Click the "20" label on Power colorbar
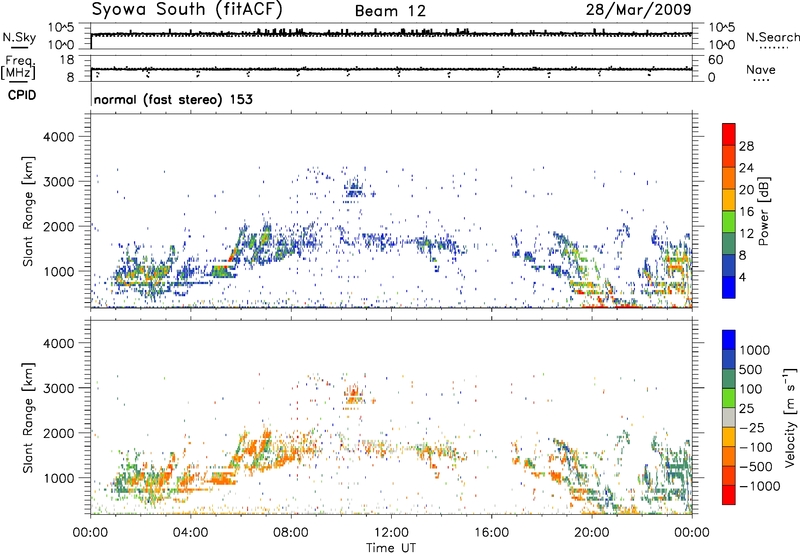 tap(746, 190)
